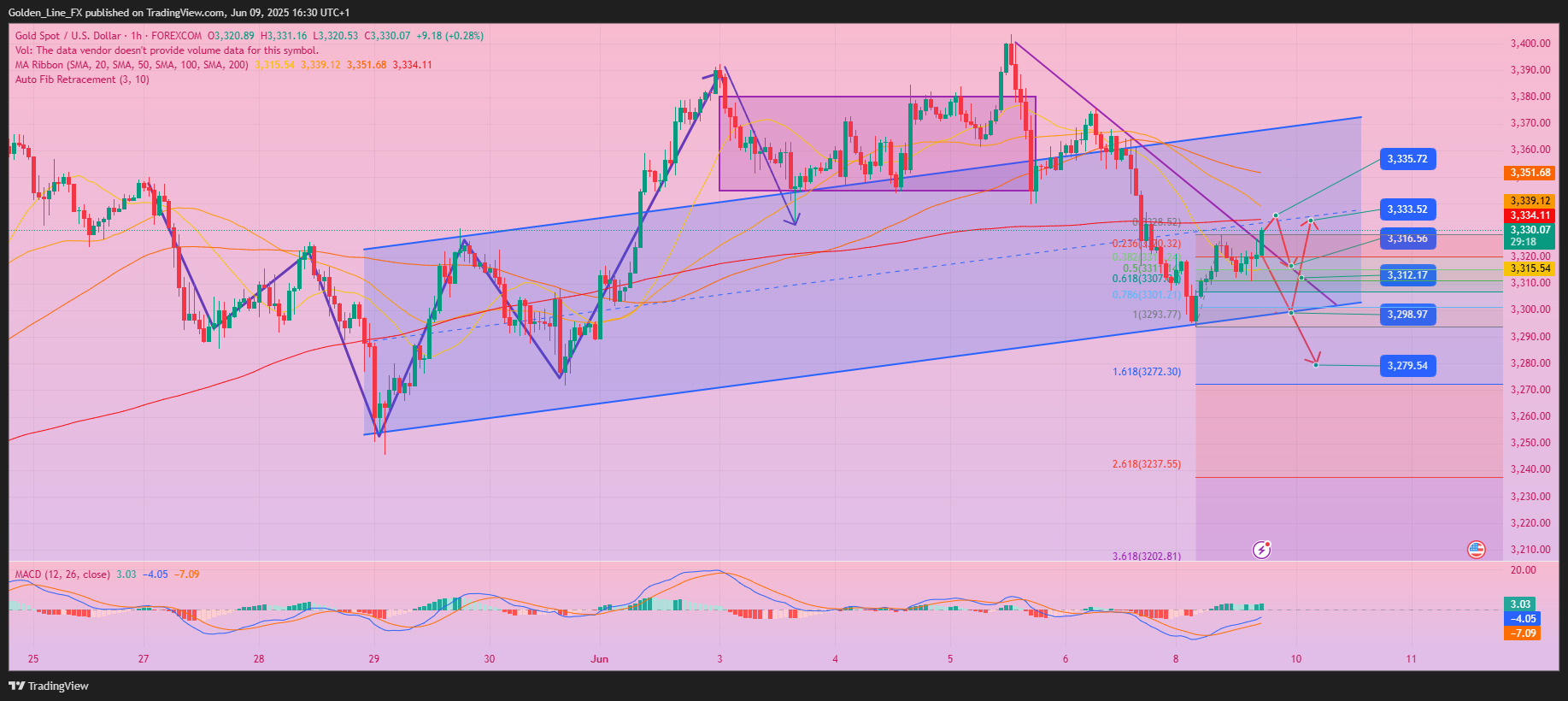Click the 10 date on time axis
Viewport: 1568px width, 701px height.
click(x=1296, y=659)
